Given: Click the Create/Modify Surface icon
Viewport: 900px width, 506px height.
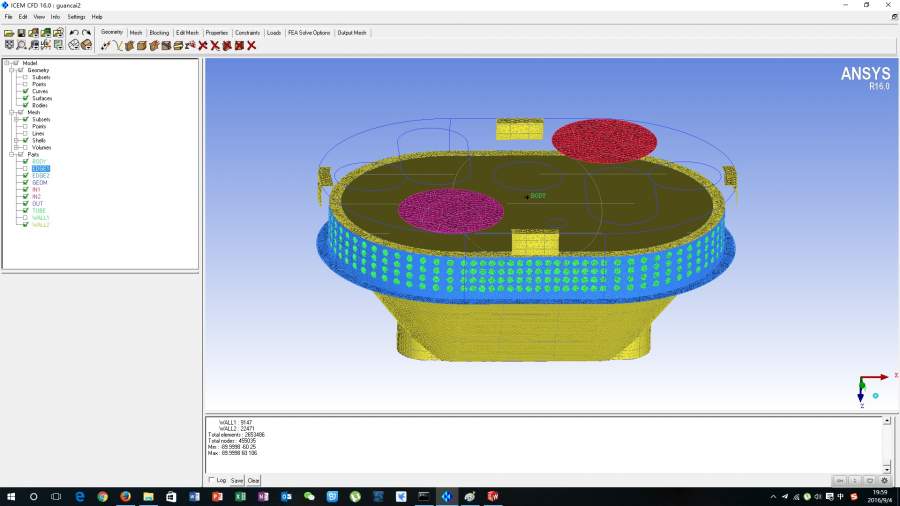Looking at the screenshot, I should 130,45.
